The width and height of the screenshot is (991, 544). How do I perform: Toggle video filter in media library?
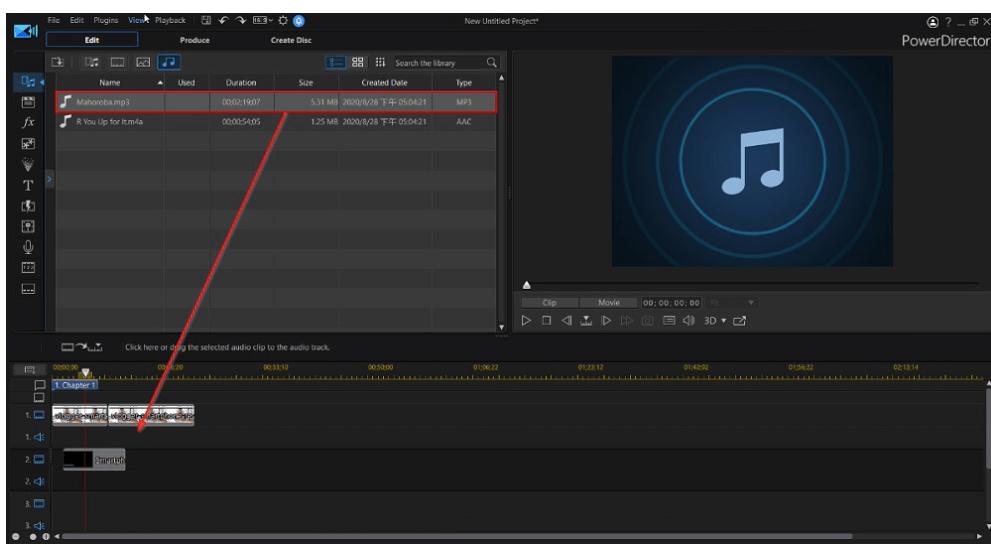coord(118,62)
